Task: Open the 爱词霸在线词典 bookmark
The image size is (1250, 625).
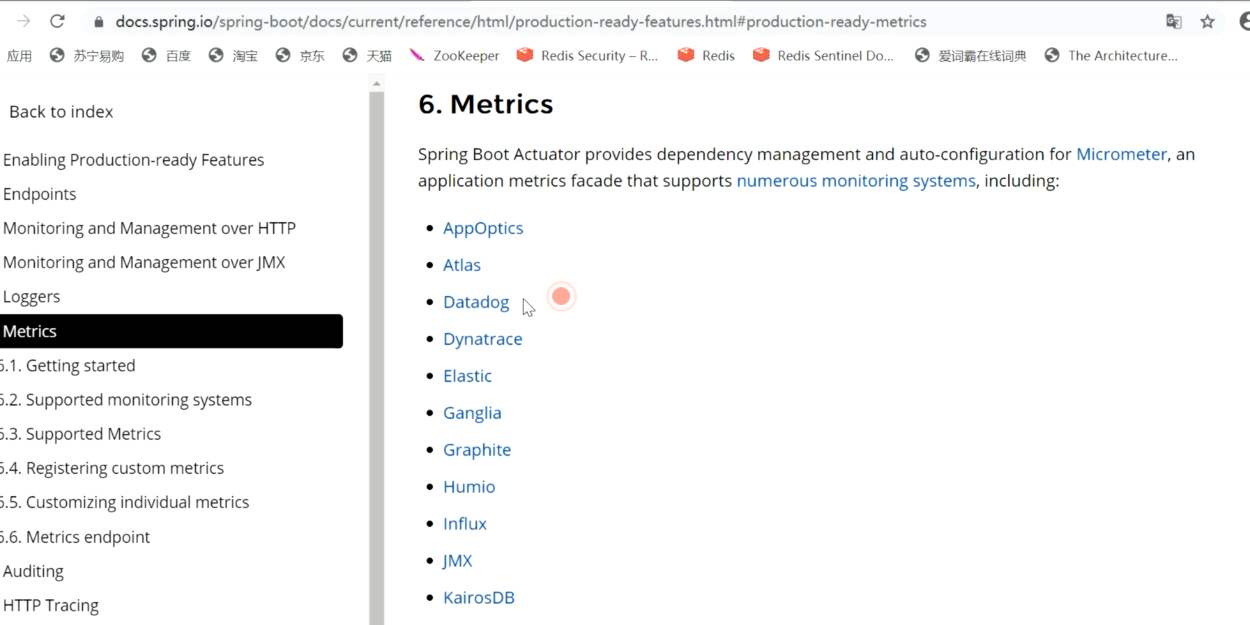Action: click(971, 56)
